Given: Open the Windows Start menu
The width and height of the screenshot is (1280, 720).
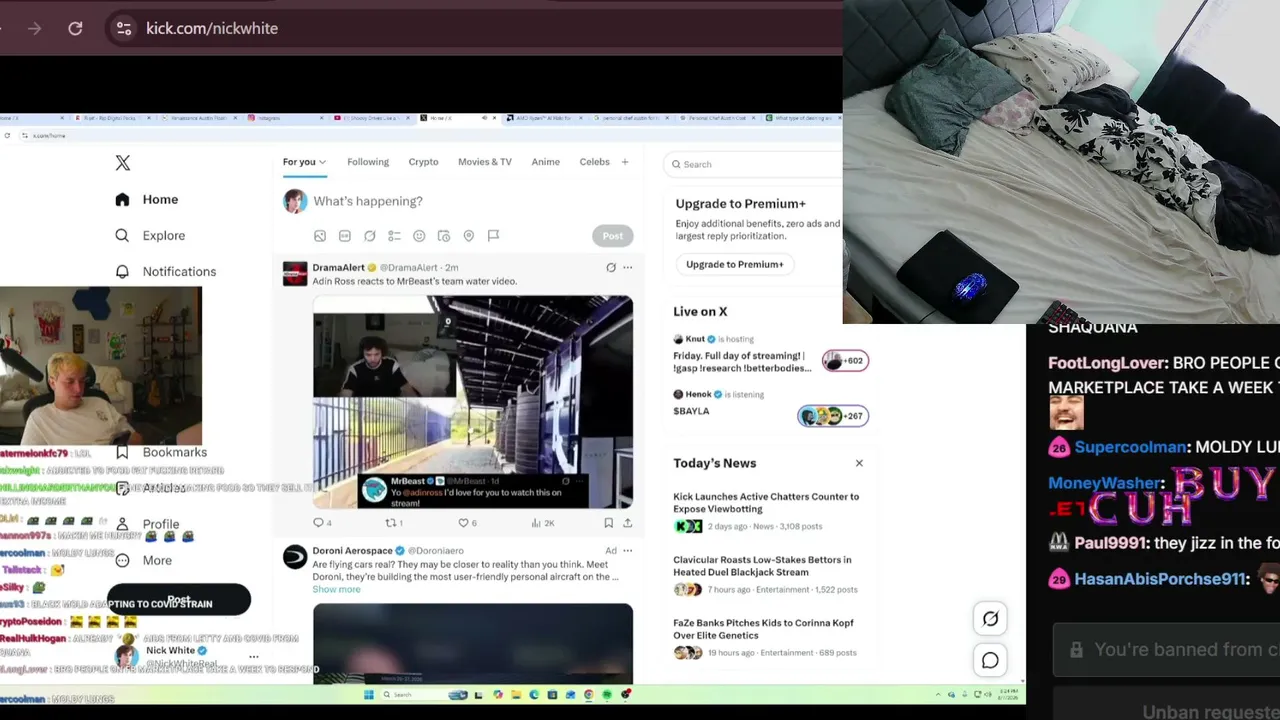Looking at the screenshot, I should (369, 695).
